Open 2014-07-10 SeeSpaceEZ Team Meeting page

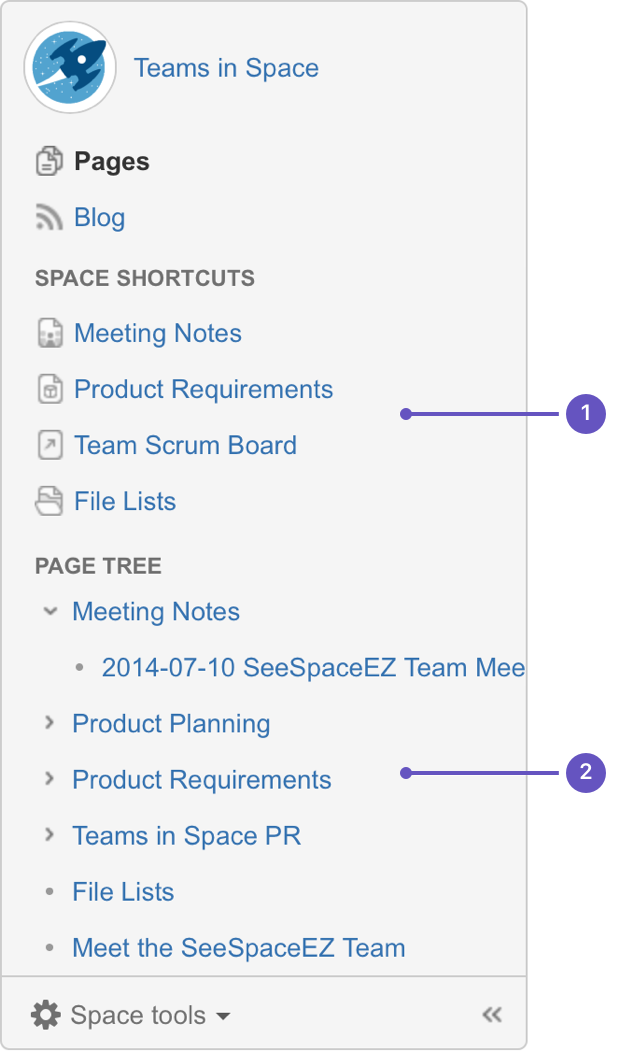[x=313, y=667]
